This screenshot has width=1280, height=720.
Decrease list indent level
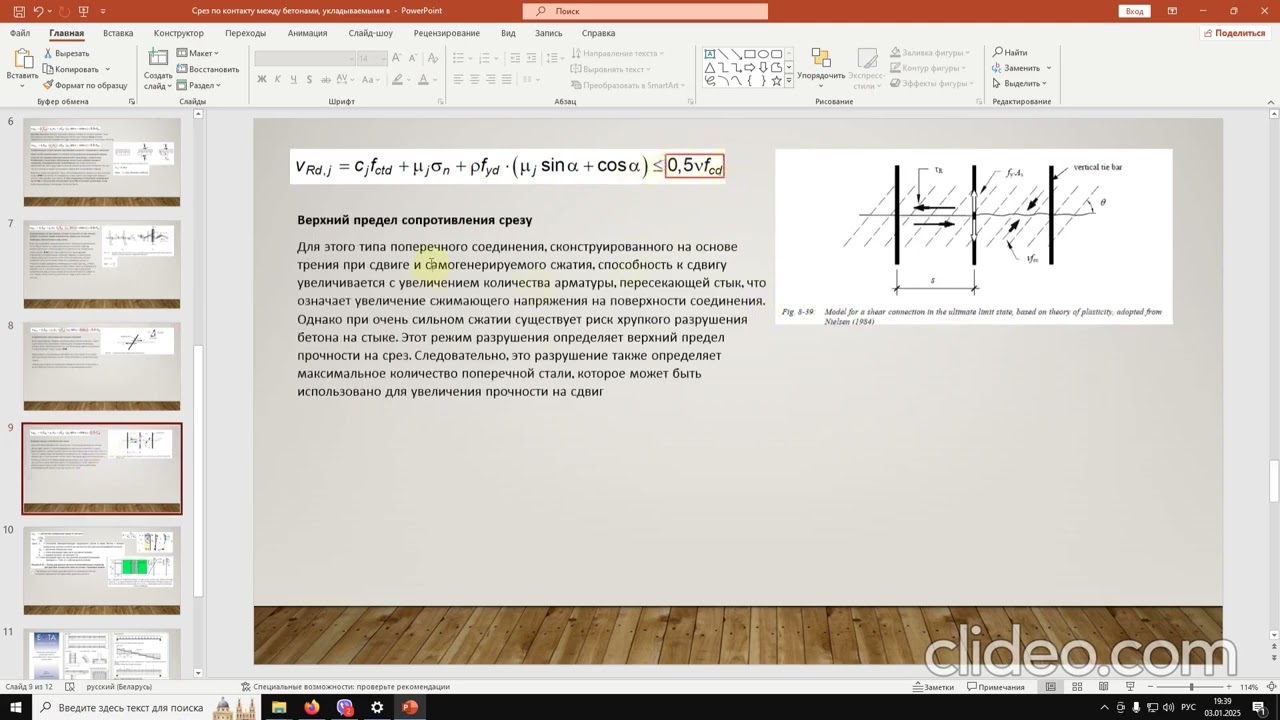coord(515,58)
